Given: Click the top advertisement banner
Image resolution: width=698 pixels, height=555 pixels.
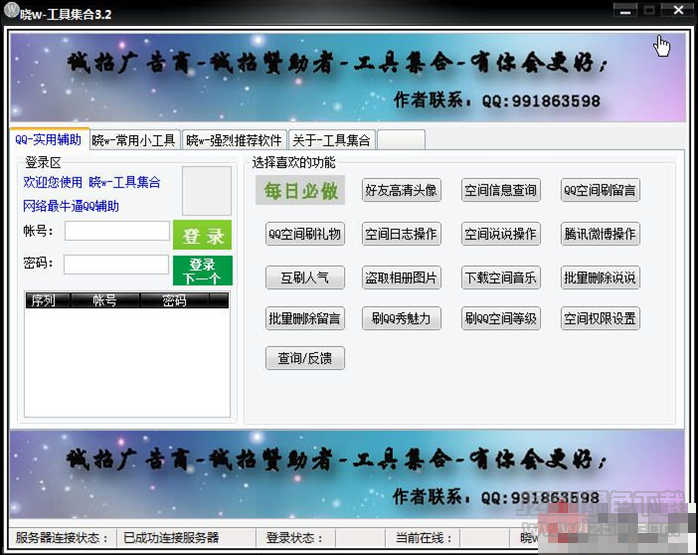Looking at the screenshot, I should click(x=348, y=77).
